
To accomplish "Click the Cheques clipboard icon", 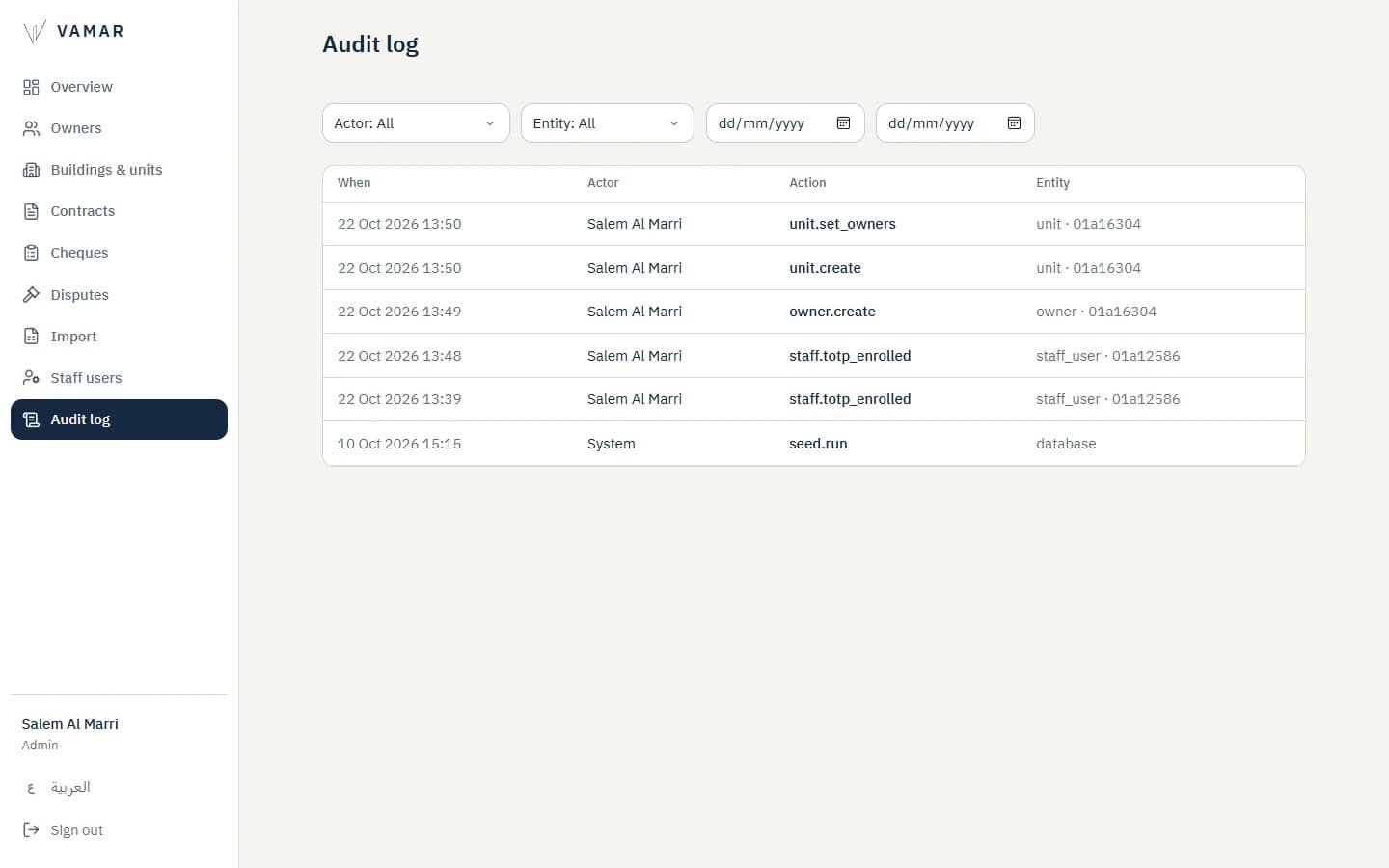I will pos(31,253).
